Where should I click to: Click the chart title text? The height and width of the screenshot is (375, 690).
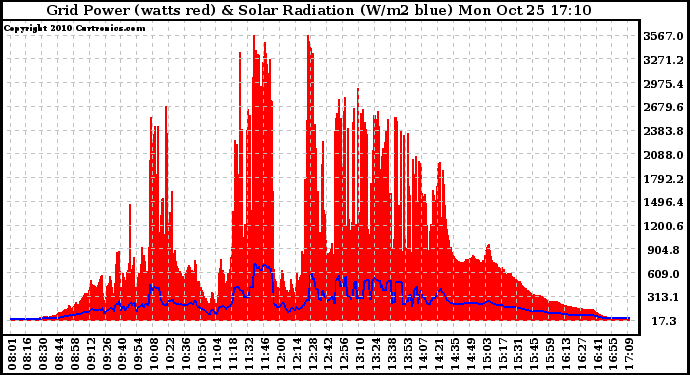[x=319, y=10]
